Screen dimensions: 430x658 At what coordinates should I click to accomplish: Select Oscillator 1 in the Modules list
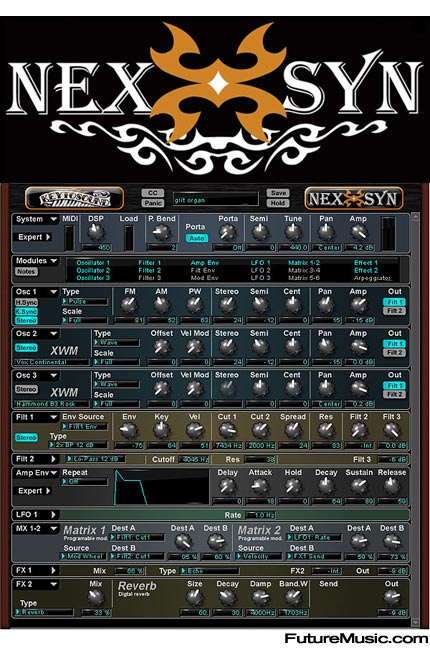click(x=93, y=263)
